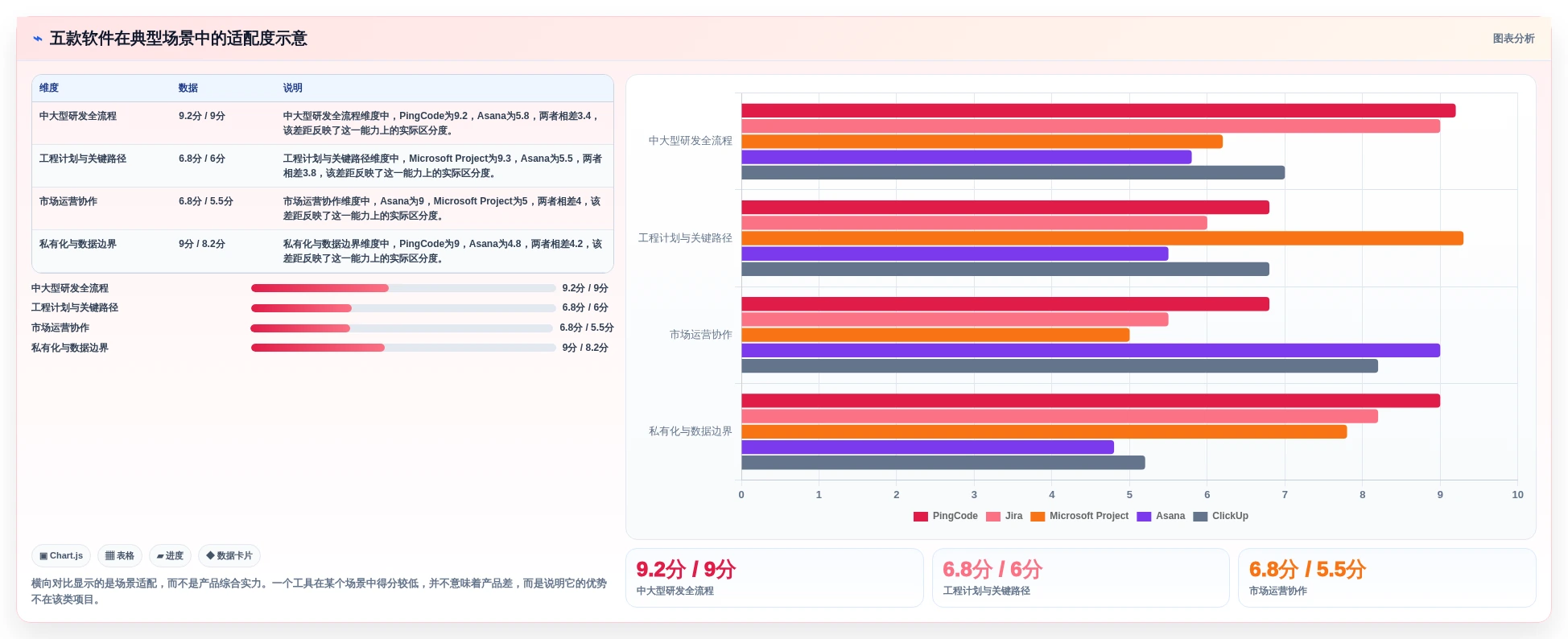Image resolution: width=1568 pixels, height=639 pixels.
Task: Click the 工程计划与关键路径 label beside its progress bar
Action: coord(75,308)
